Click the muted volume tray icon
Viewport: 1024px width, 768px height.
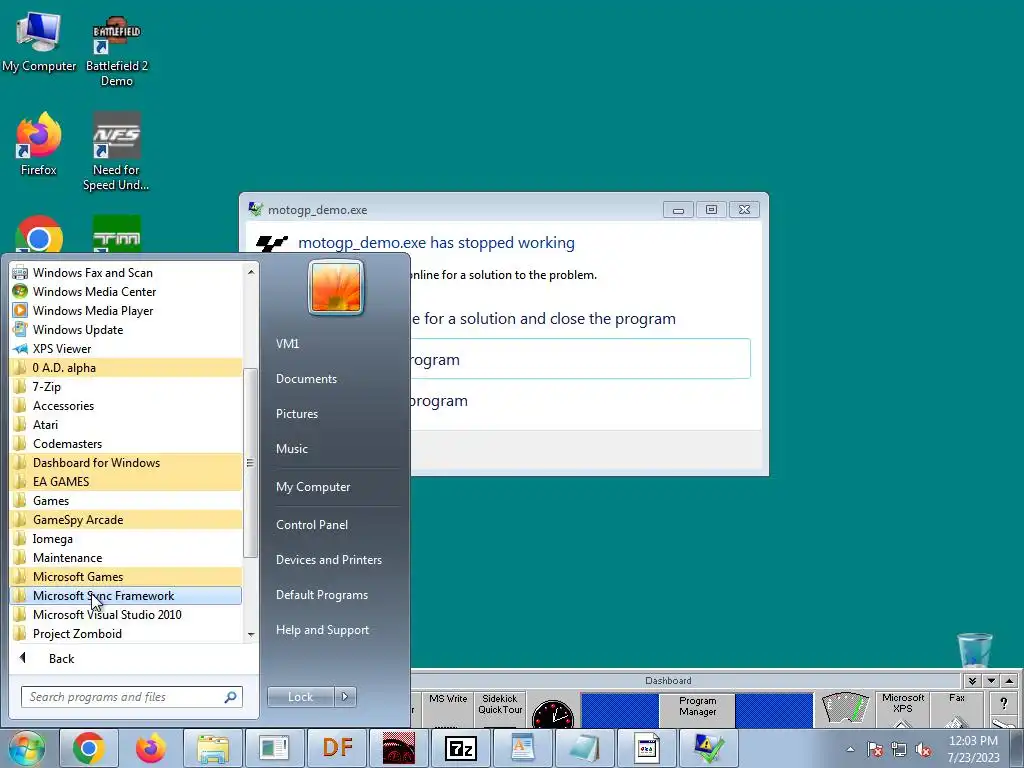coord(923,750)
